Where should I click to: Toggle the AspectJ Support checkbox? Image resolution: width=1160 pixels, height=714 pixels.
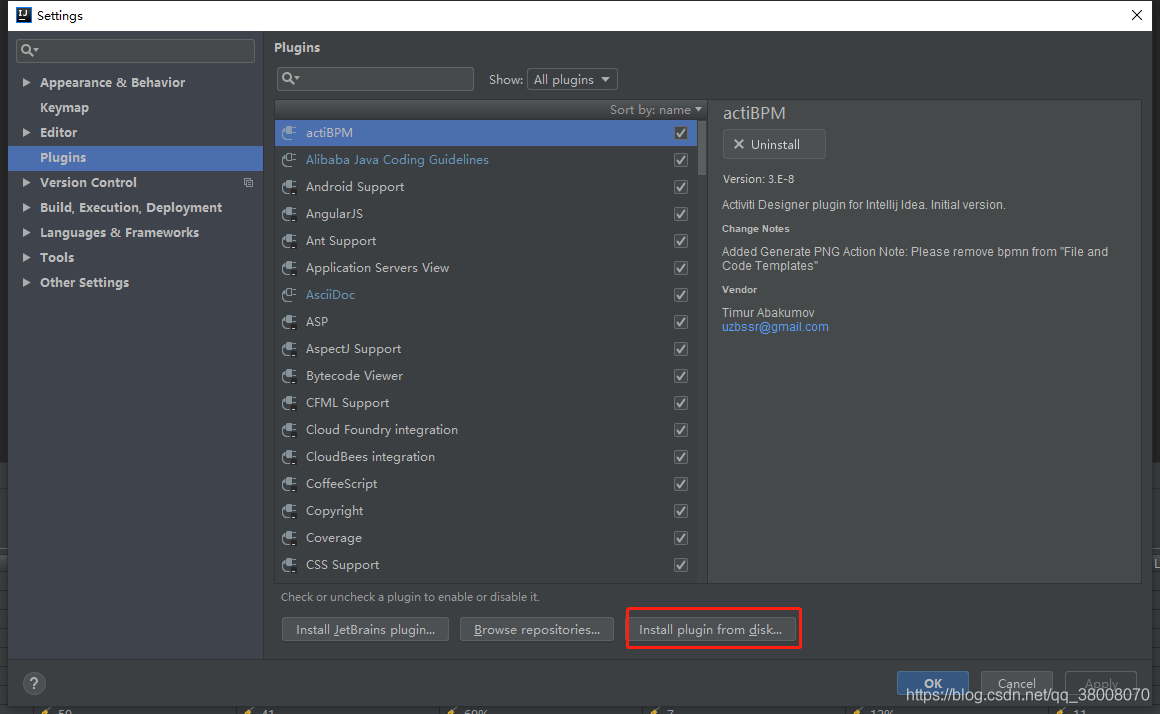(681, 349)
